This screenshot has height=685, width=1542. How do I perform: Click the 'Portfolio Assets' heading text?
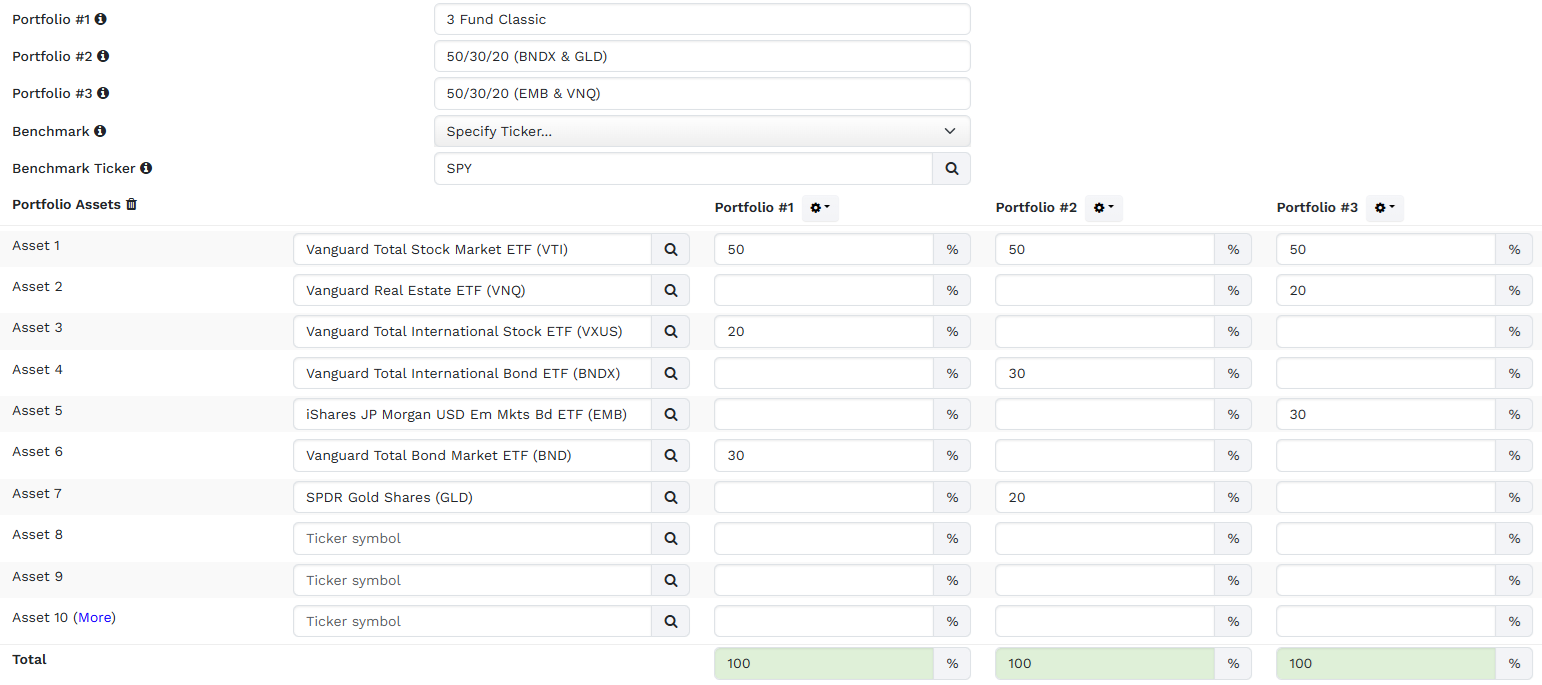pos(66,204)
